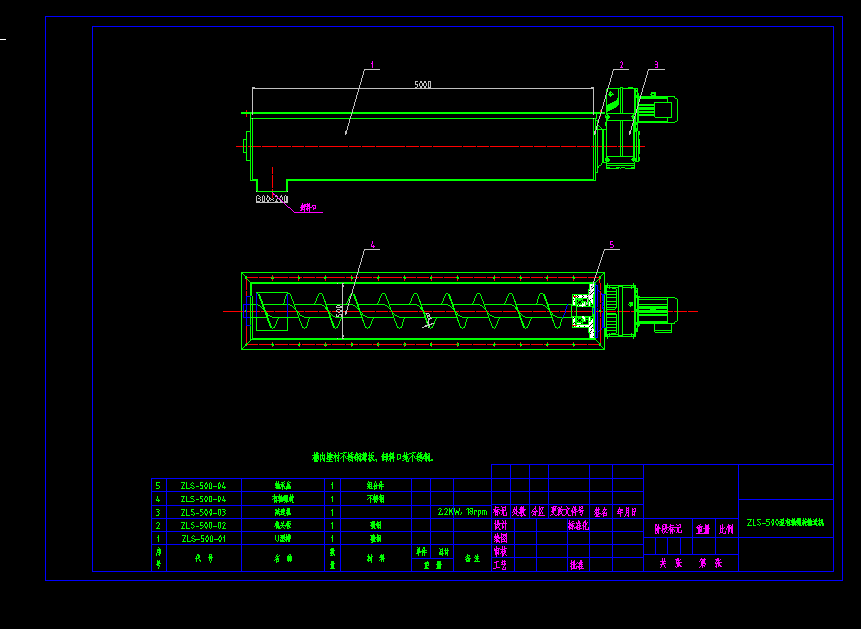Click the 年月日 date header cell
This screenshot has width=861, height=629.
pos(627,512)
